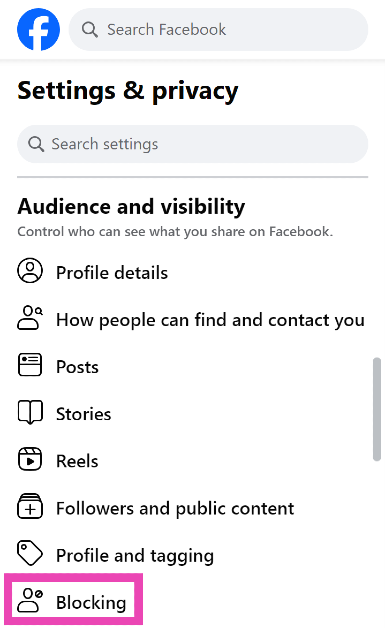The image size is (385, 628).
Task: Click the Blocking person icon
Action: coord(30,600)
